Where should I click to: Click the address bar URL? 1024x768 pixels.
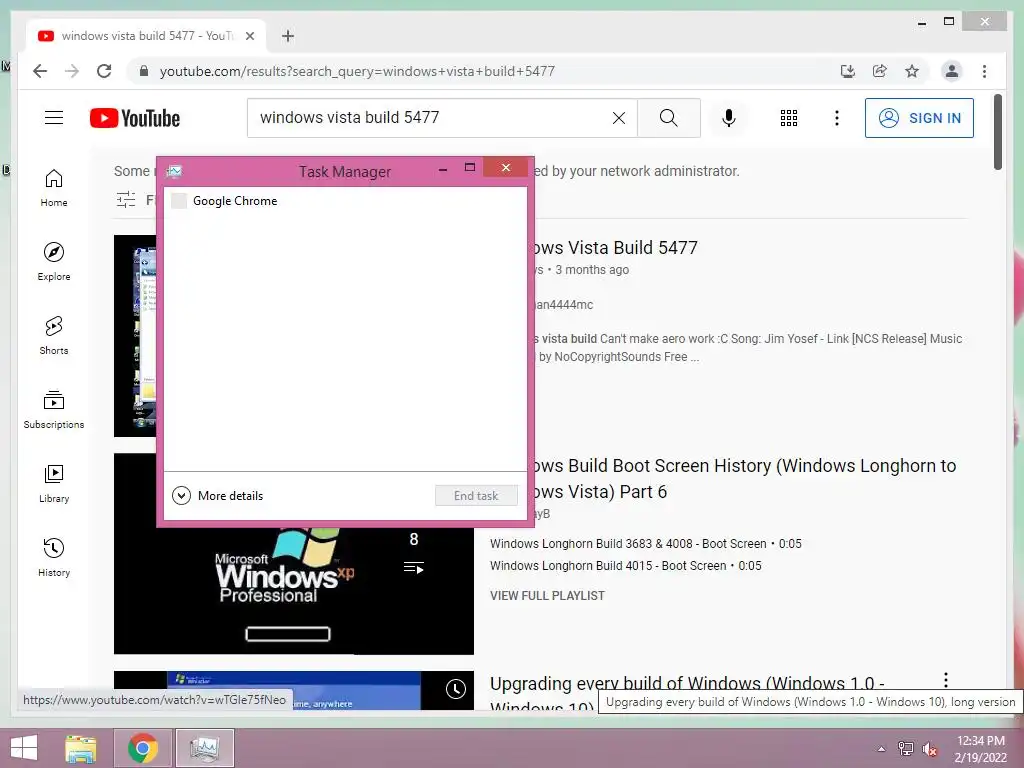[357, 71]
